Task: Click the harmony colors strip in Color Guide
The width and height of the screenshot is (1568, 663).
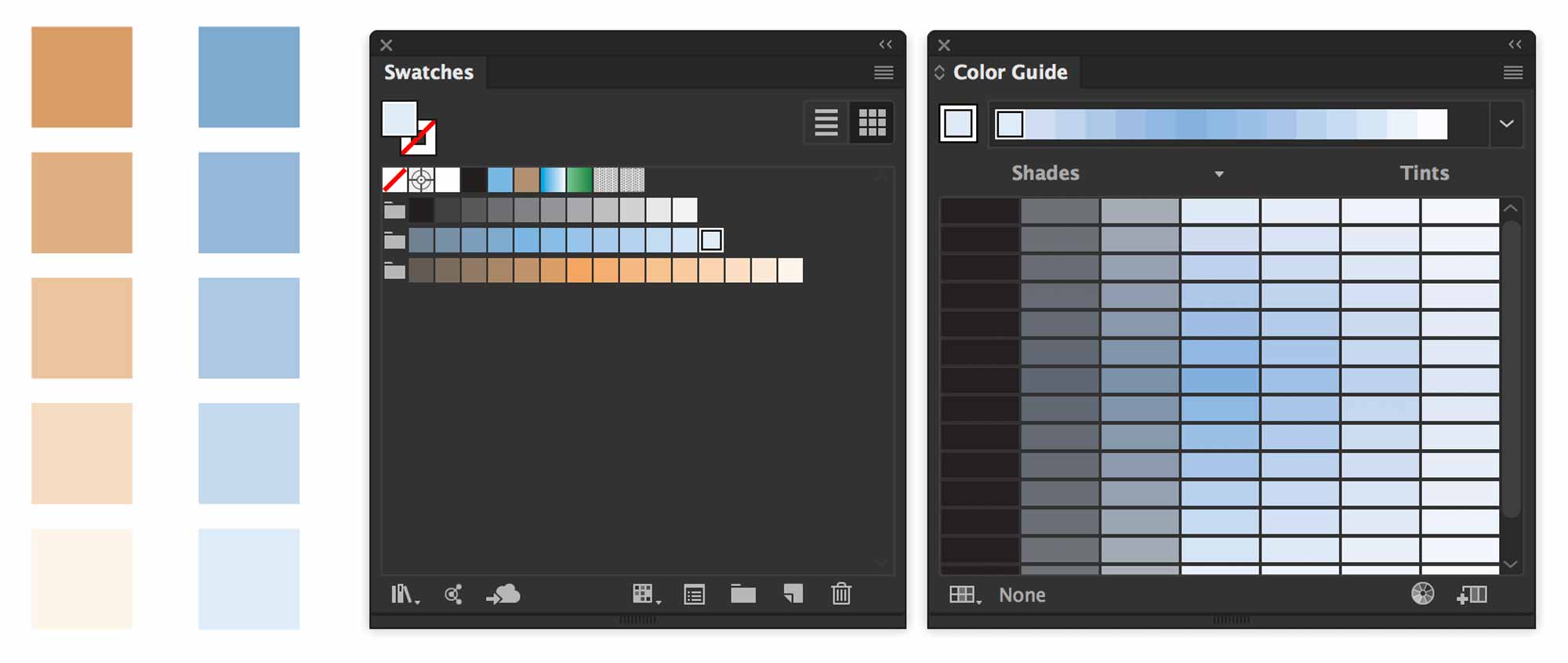Action: (1221, 124)
